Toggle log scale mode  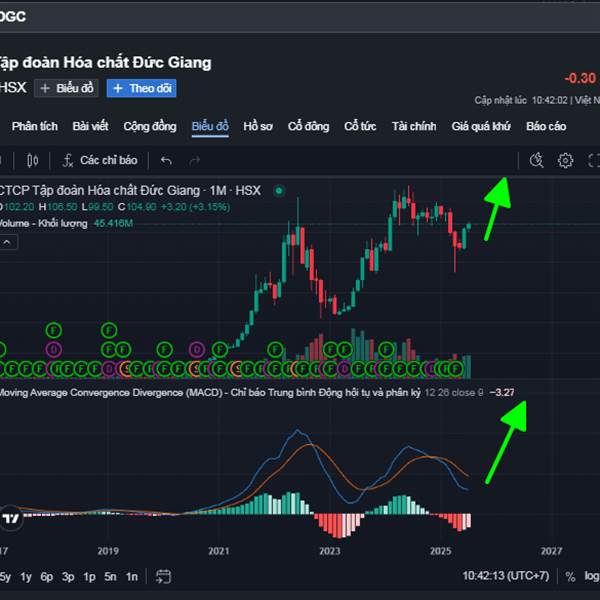tap(592, 576)
